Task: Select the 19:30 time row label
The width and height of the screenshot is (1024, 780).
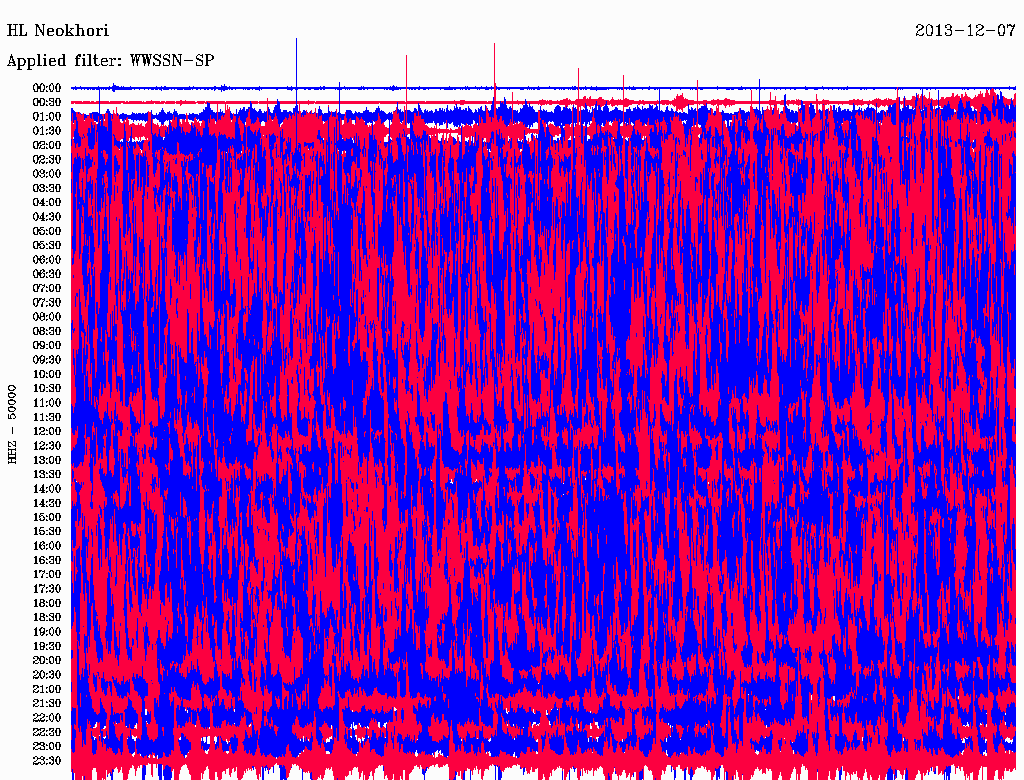Action: pos(48,647)
